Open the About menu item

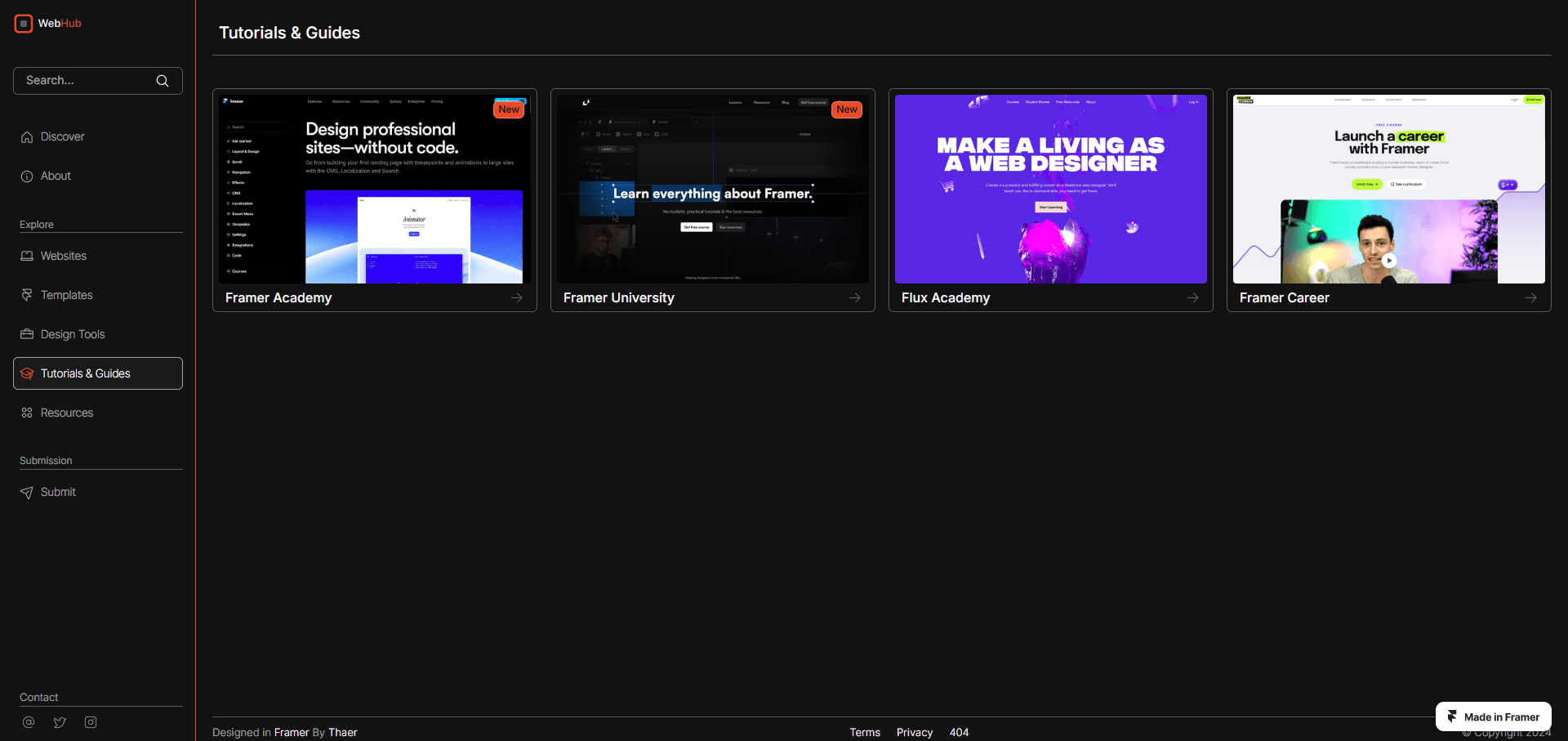click(98, 176)
